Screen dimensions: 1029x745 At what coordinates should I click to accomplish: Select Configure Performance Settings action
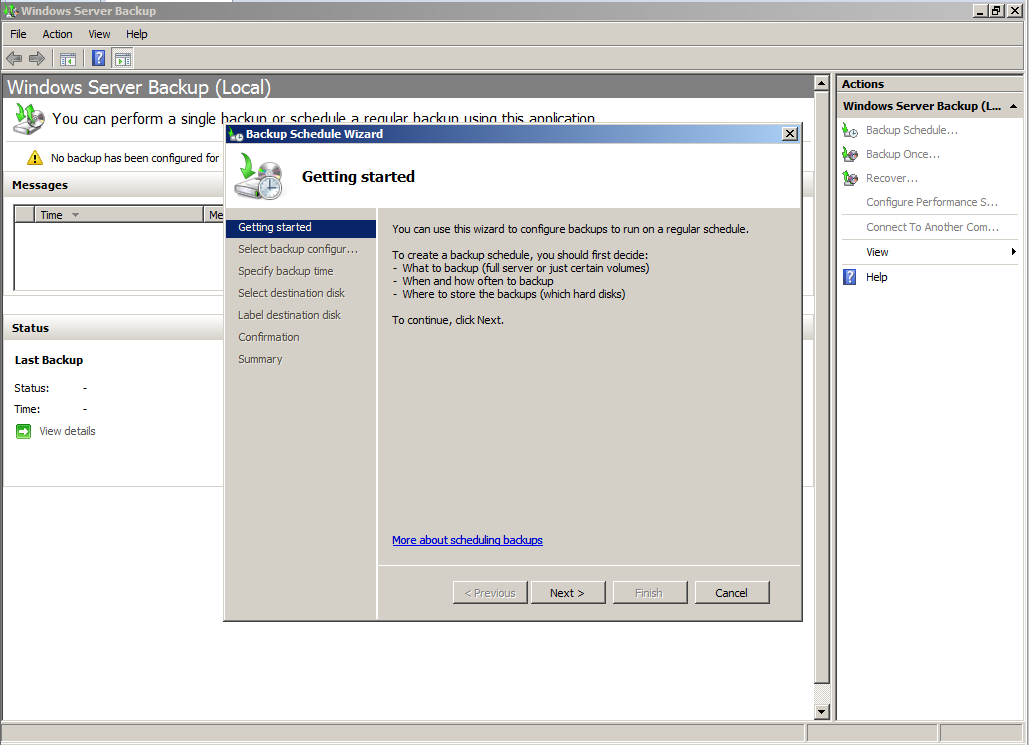[932, 202]
